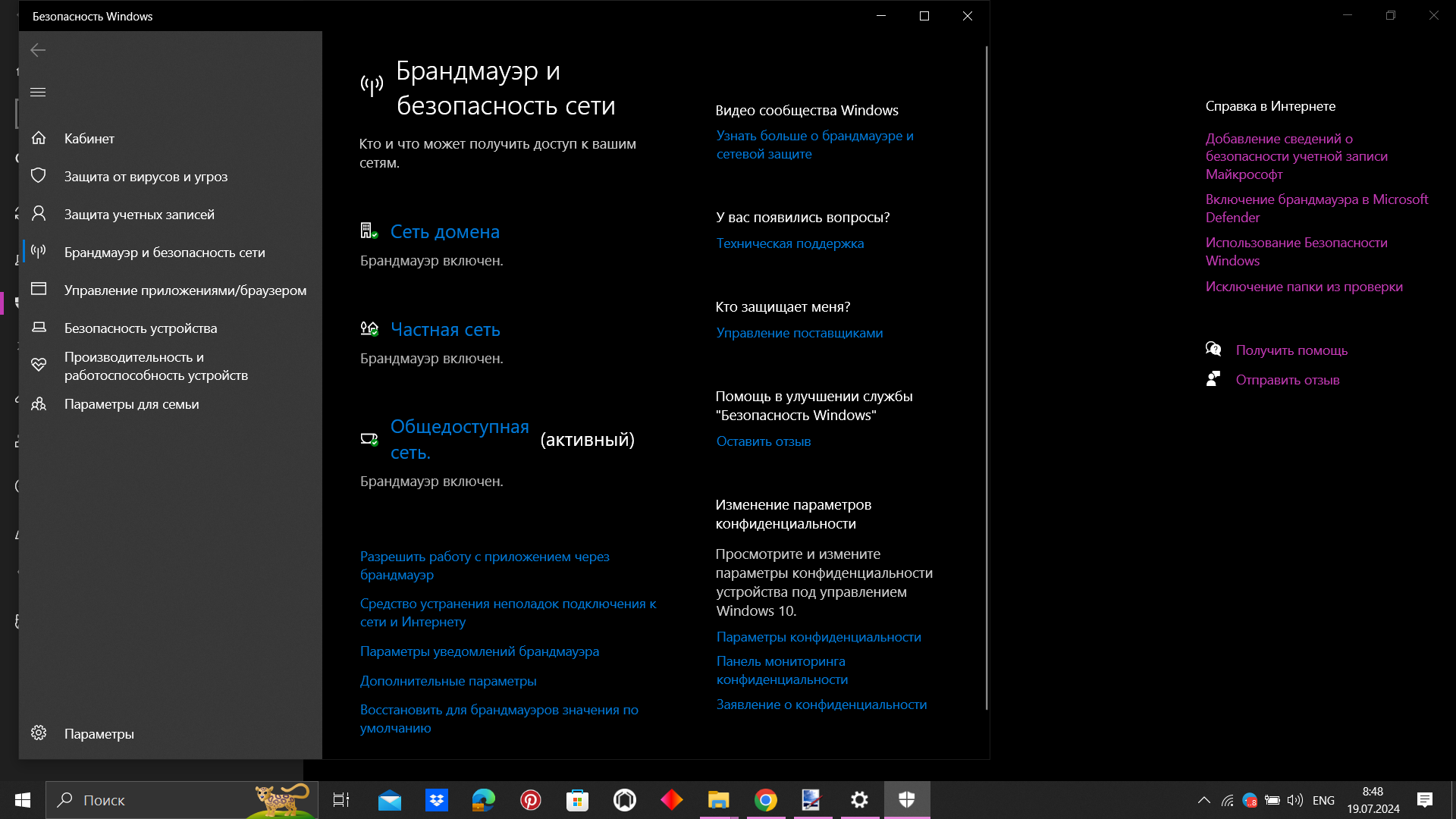The height and width of the screenshot is (819, 1456).
Task: Switch to Google Chrome on taskbar
Action: (x=766, y=800)
